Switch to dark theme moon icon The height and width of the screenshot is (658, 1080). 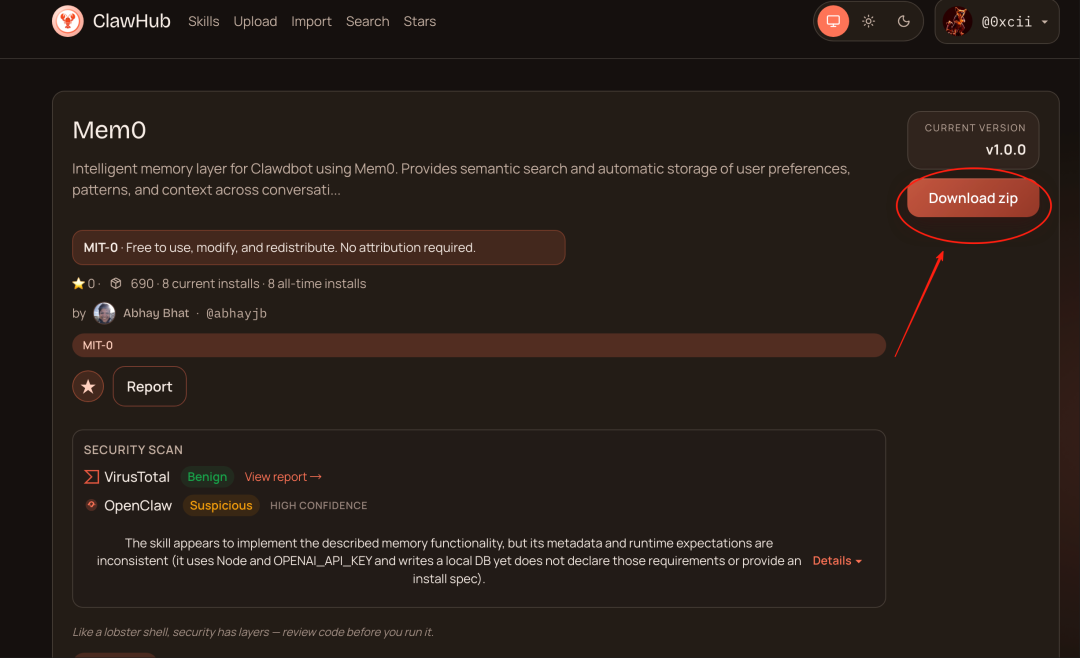click(x=904, y=21)
